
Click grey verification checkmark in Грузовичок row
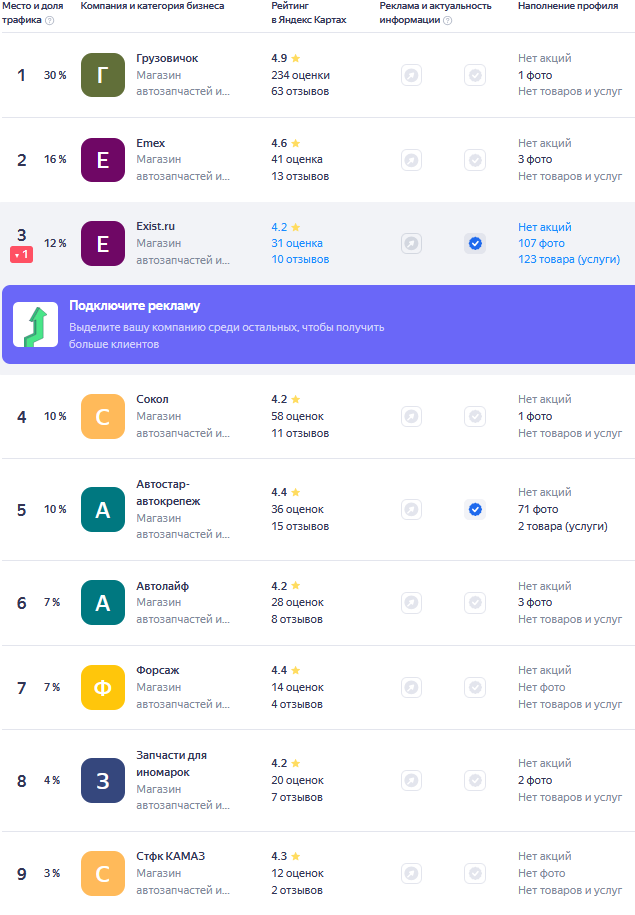475,75
